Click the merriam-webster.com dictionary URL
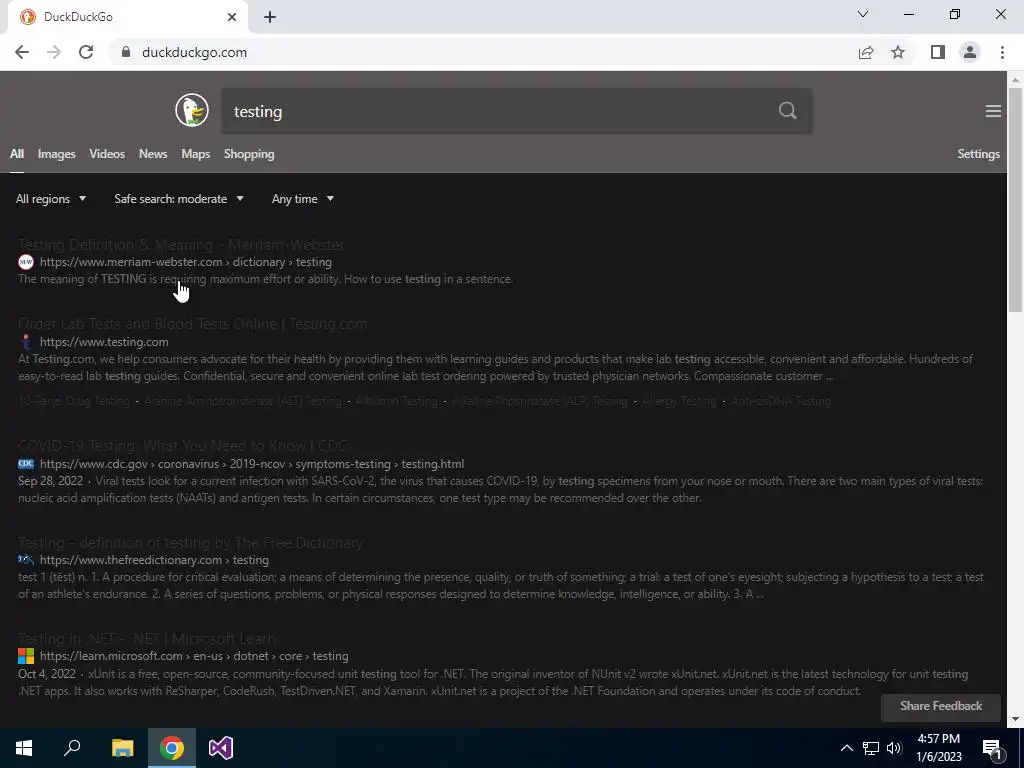1024x768 pixels. (185, 262)
